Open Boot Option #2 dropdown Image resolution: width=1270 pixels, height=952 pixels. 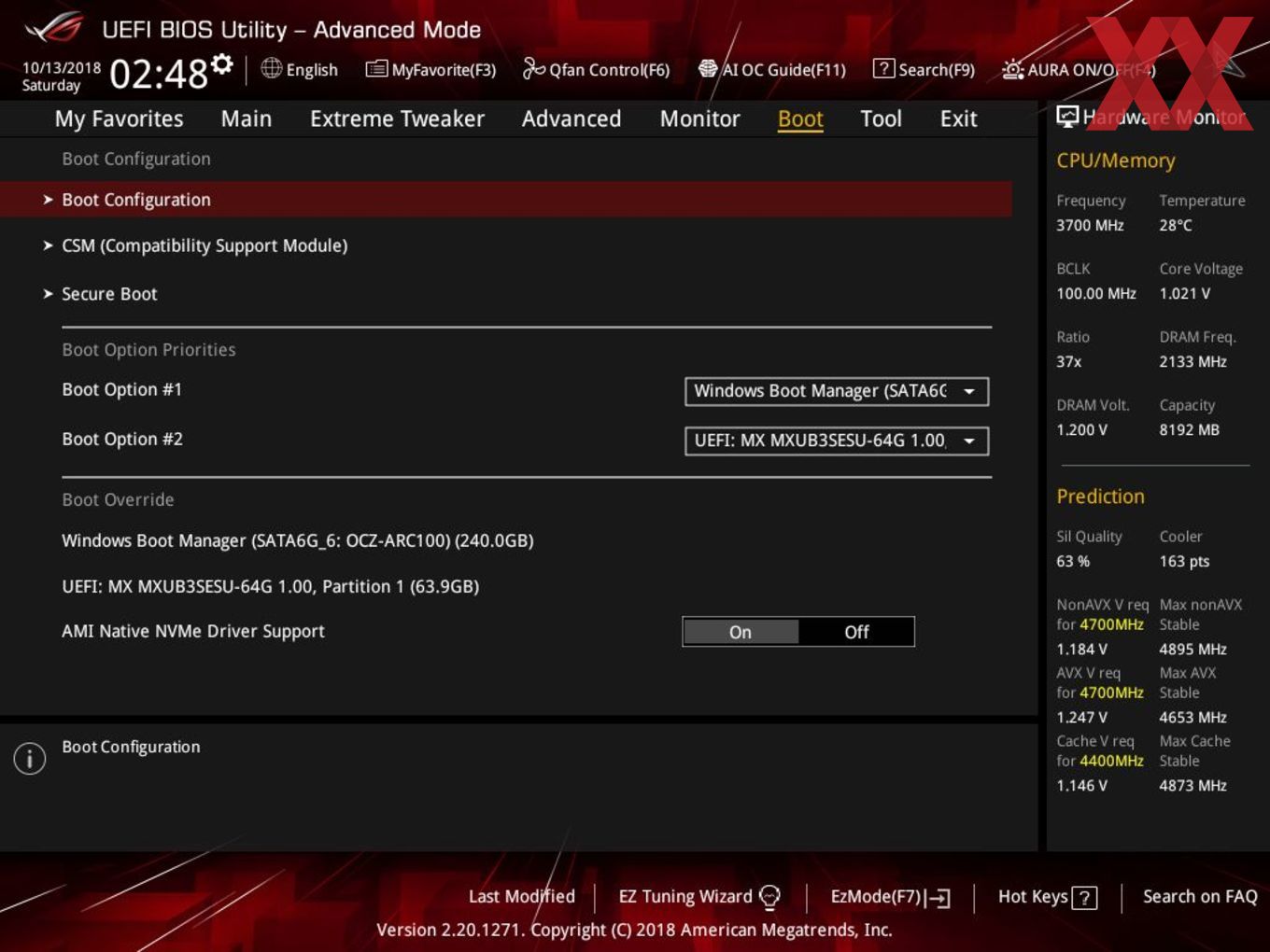coord(837,441)
